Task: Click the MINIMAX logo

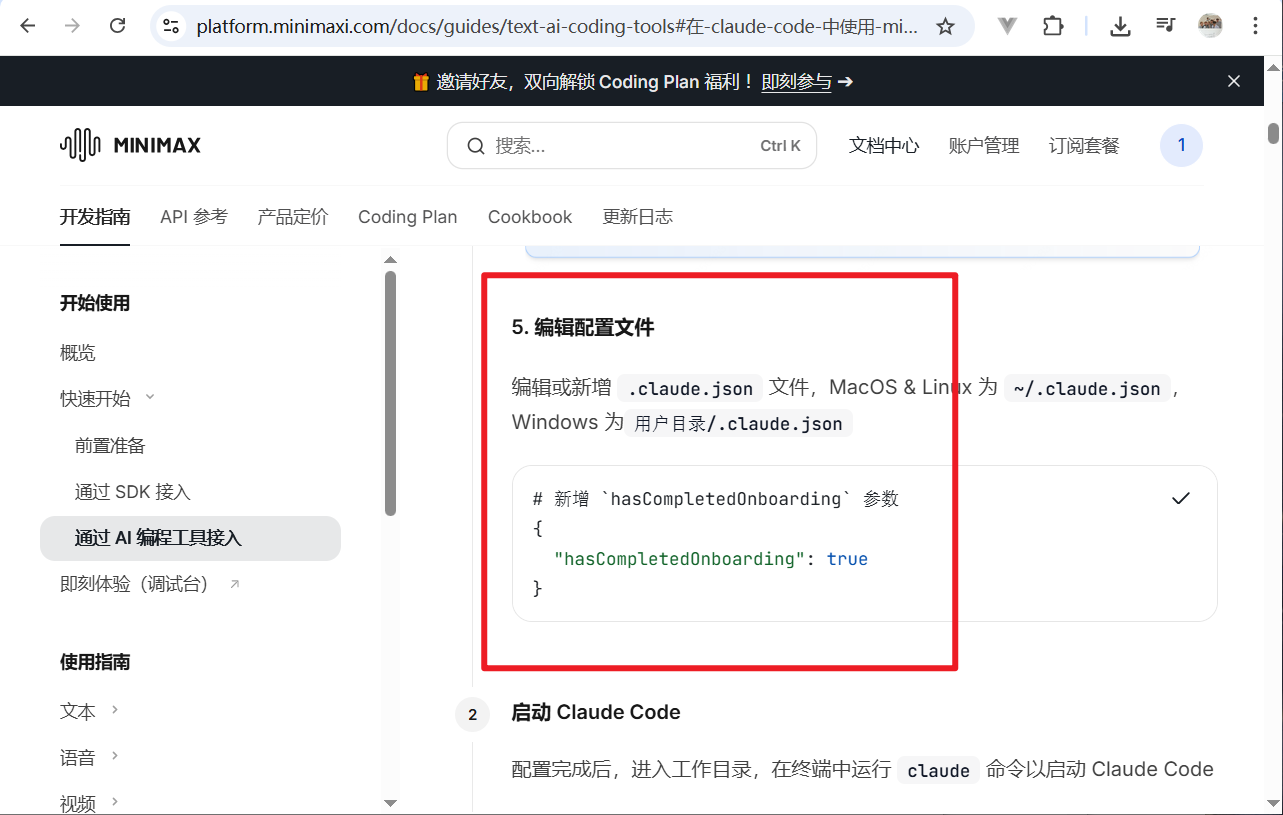Action: point(130,145)
